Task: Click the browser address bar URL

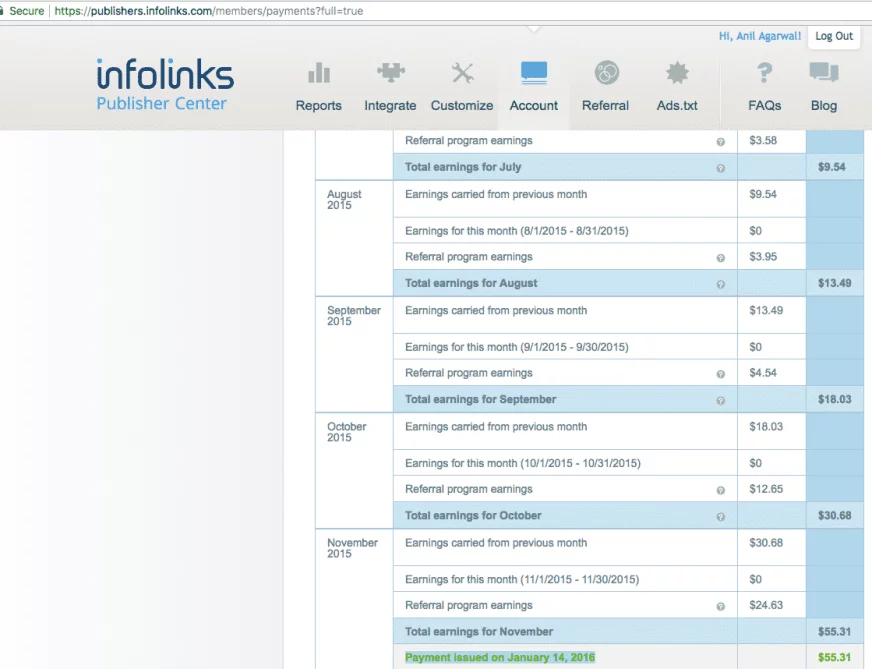Action: click(209, 11)
